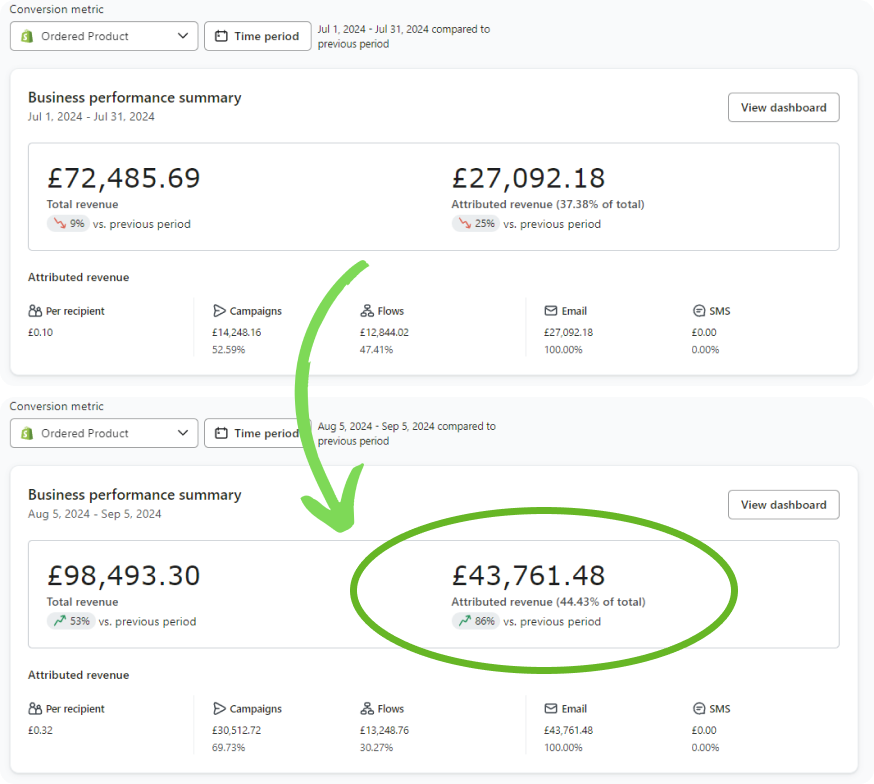Image resolution: width=874 pixels, height=784 pixels.
Task: Expand the Ordered Product dropdown for the Aug–Sep report
Action: 104,433
